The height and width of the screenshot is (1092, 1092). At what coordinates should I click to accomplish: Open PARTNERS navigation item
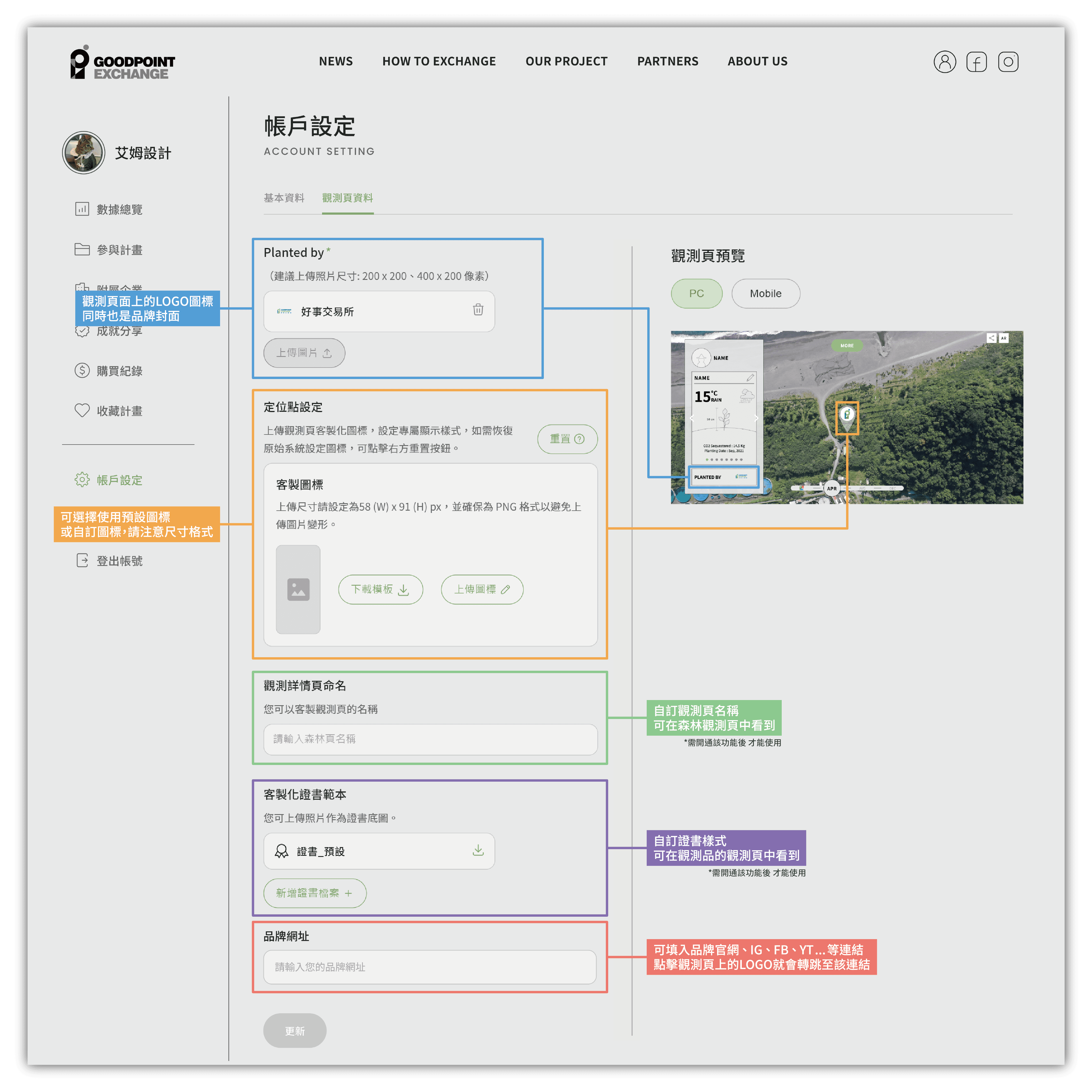tap(667, 61)
